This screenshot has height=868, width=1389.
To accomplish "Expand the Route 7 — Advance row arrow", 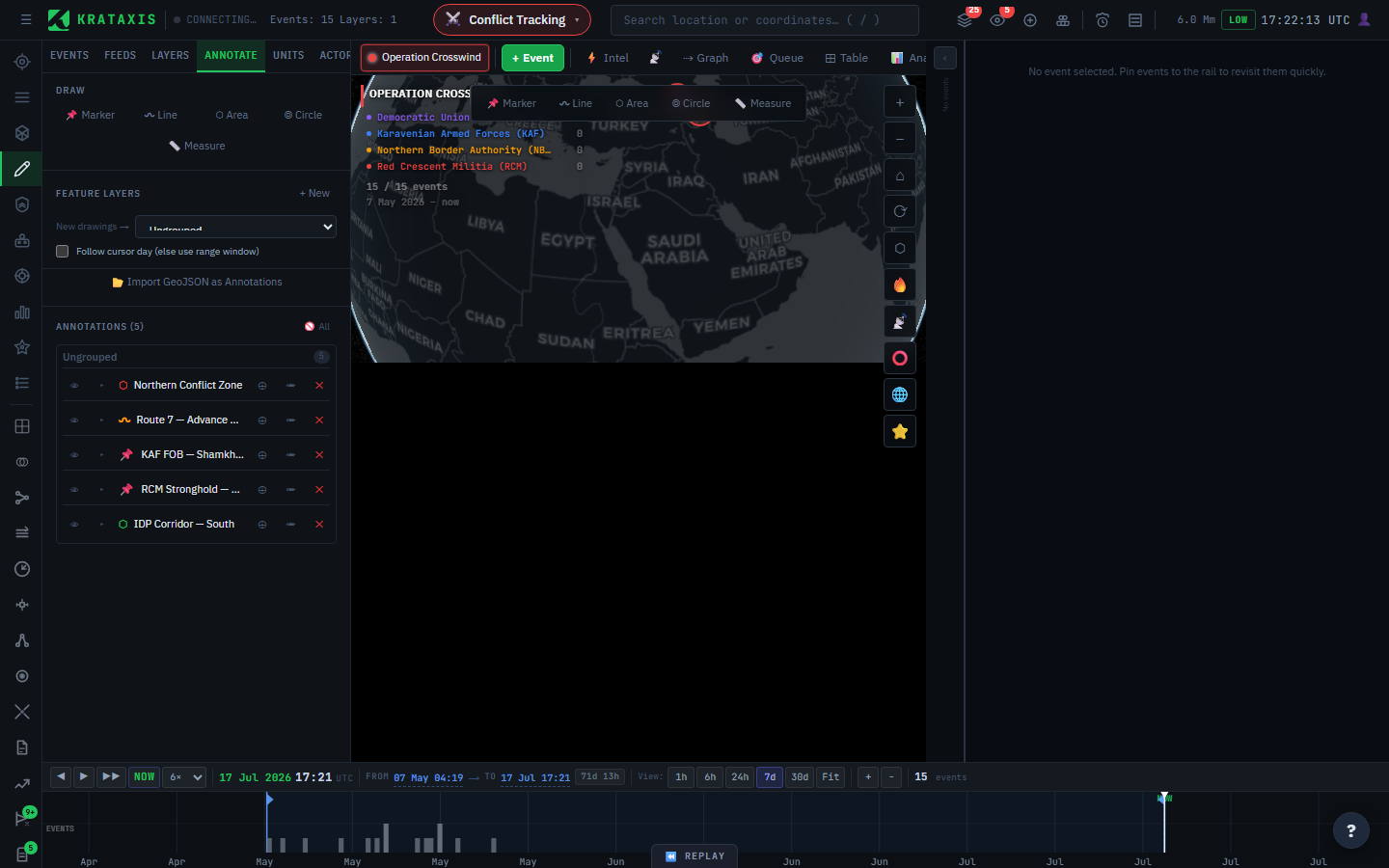I will coord(101,420).
